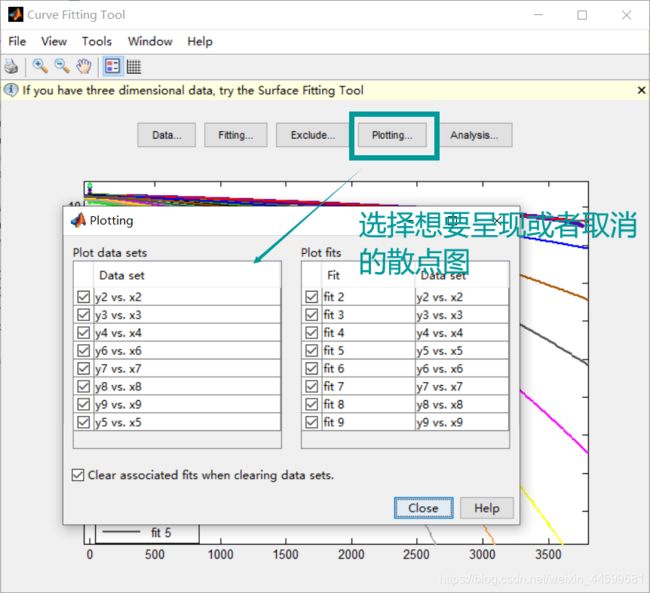Click the Exclude... button
650x593 pixels.
pyautogui.click(x=313, y=135)
